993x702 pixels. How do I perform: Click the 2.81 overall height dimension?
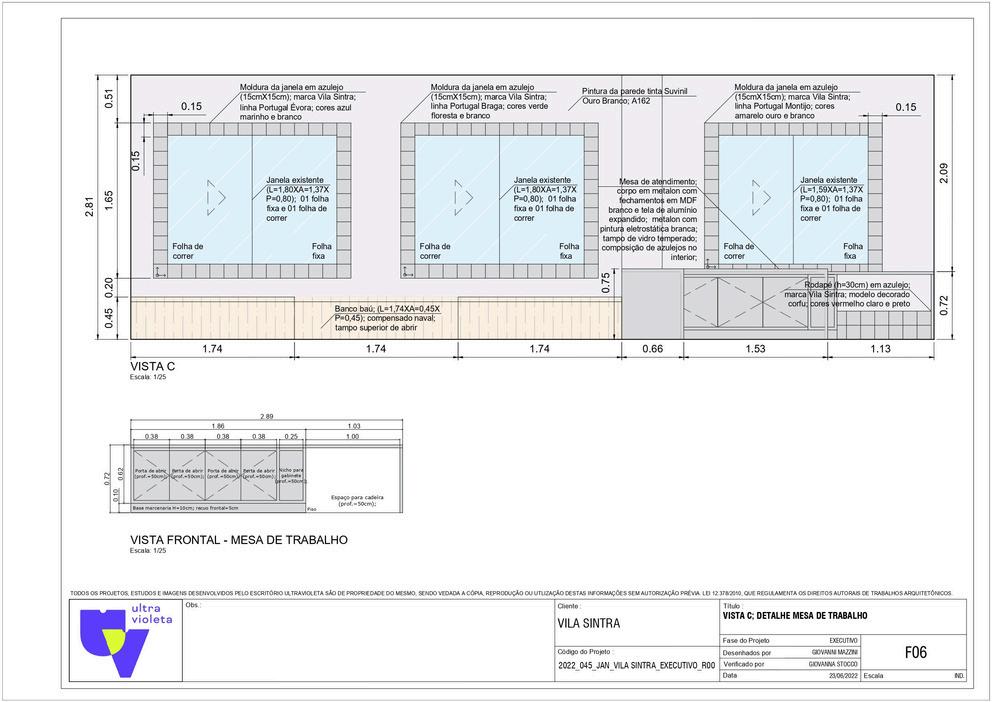[x=89, y=207]
